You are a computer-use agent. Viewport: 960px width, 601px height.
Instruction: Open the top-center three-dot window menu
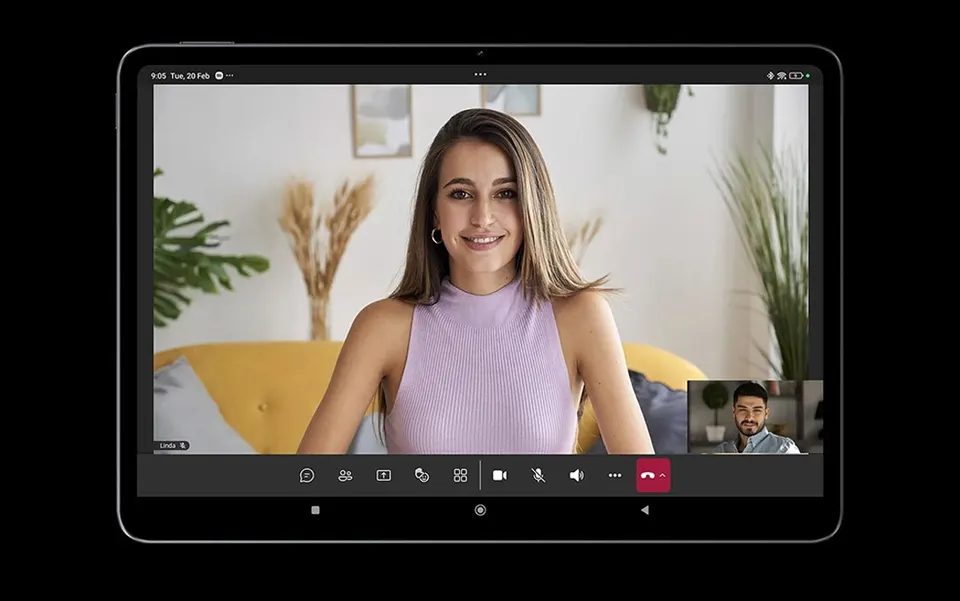click(481, 75)
